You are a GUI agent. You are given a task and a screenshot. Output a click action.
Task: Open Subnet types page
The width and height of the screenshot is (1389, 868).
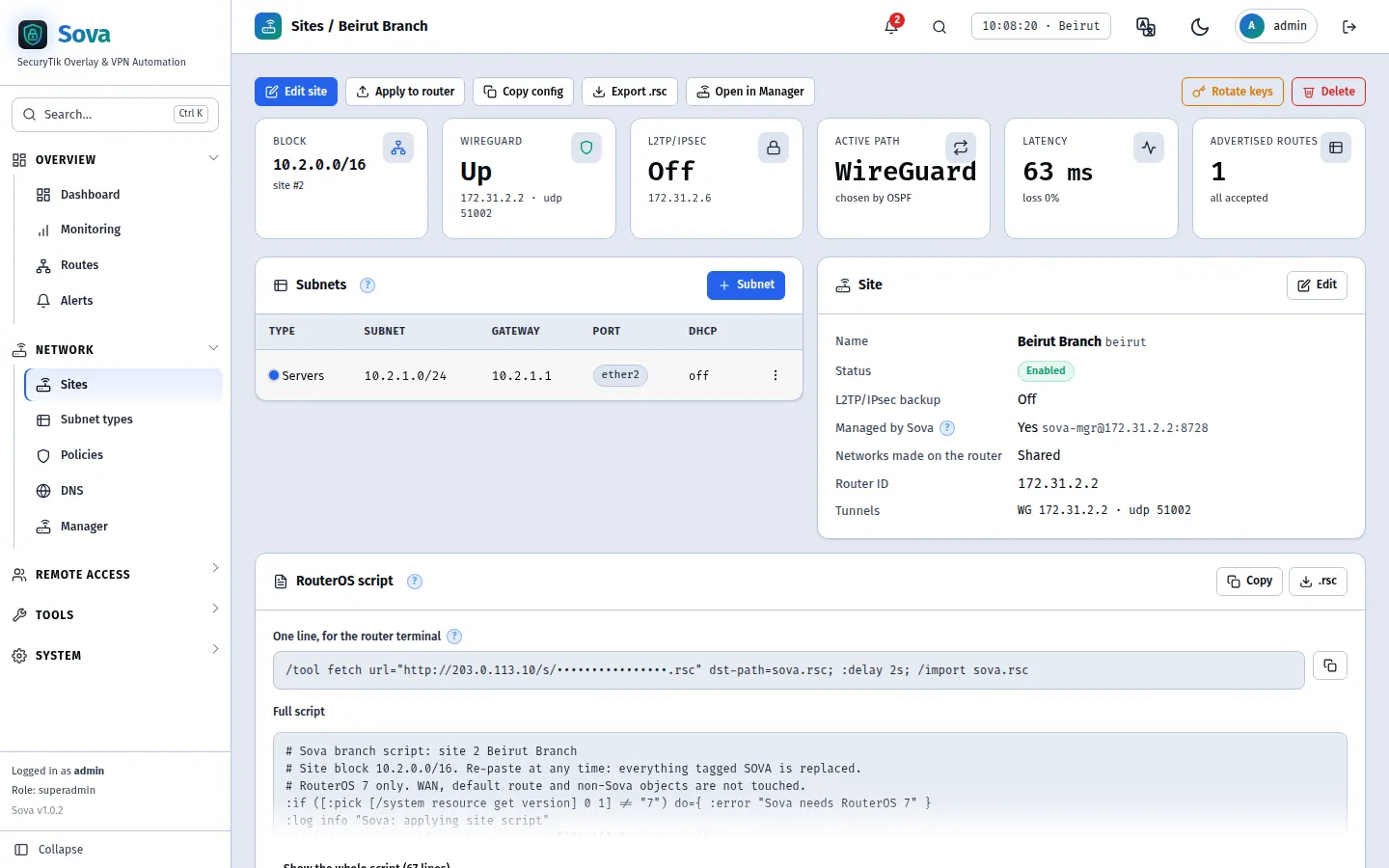click(x=123, y=420)
